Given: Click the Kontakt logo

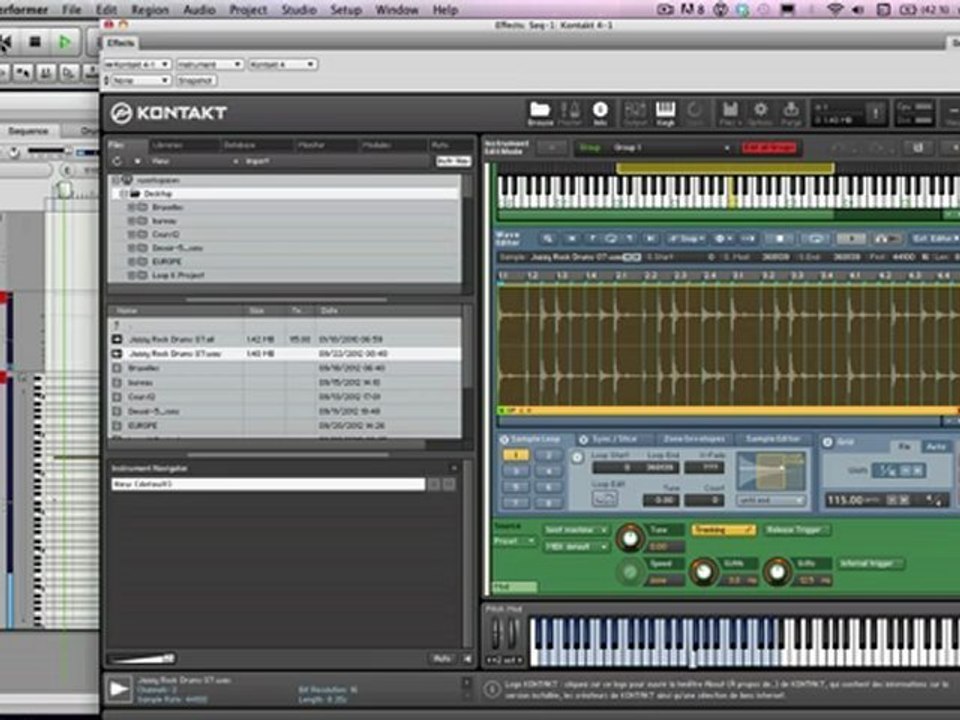Looking at the screenshot, I should click(x=168, y=113).
